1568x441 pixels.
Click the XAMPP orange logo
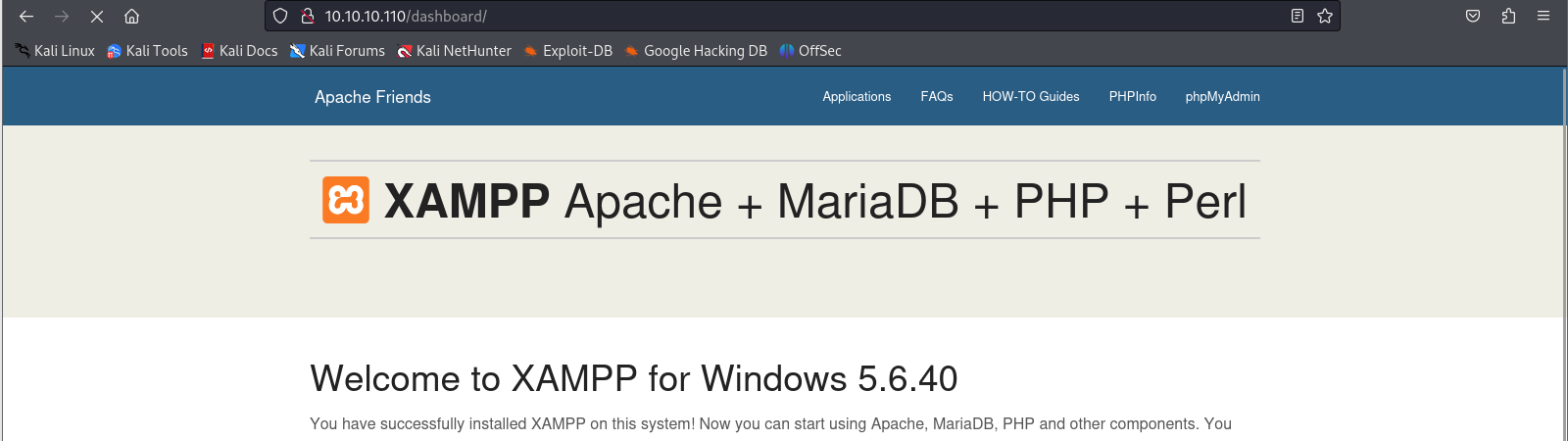coord(346,200)
